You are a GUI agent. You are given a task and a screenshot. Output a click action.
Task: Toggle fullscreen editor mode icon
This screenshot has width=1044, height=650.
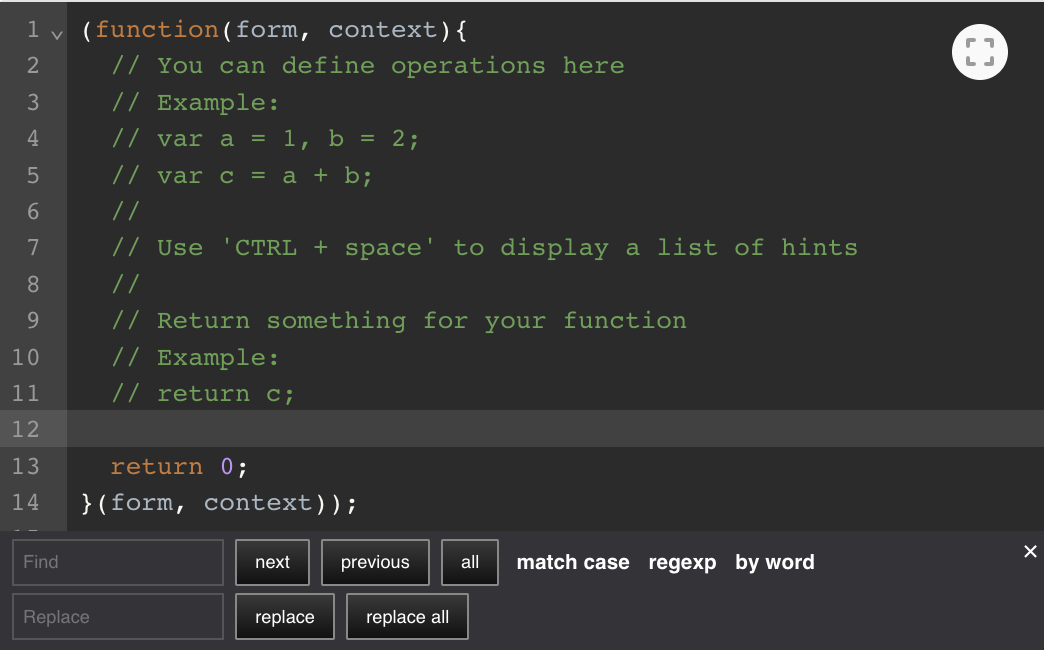click(x=979, y=52)
